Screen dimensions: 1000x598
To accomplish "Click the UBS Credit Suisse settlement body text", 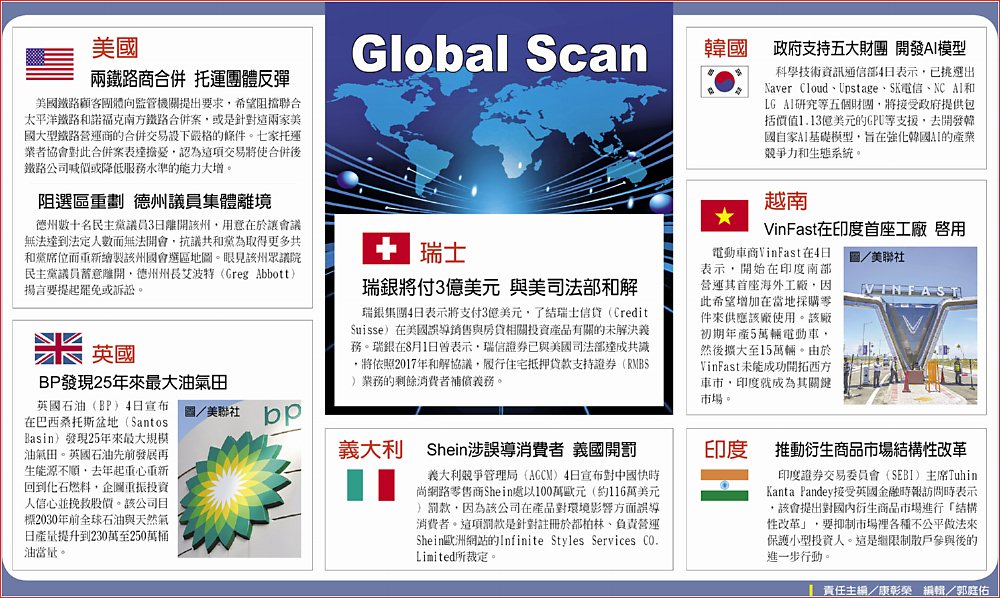I will 500,347.
